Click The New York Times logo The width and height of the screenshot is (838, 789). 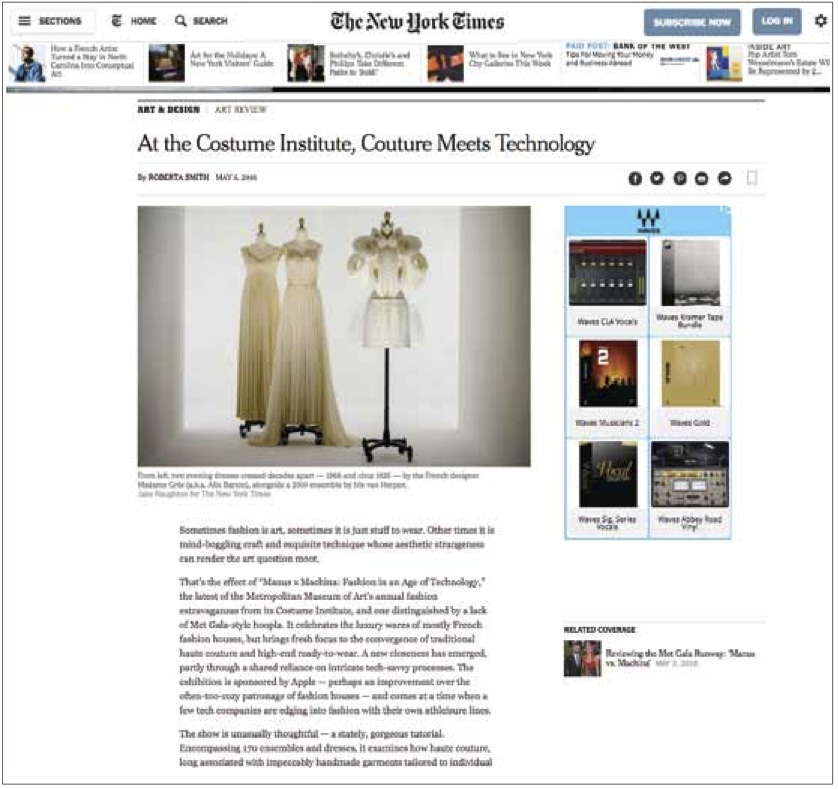[417, 22]
